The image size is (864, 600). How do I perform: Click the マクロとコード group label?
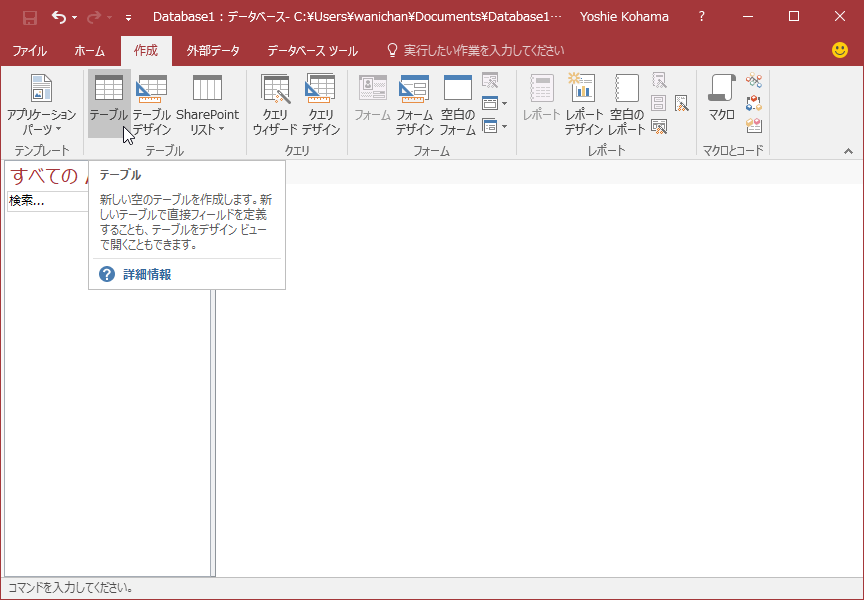click(x=733, y=150)
